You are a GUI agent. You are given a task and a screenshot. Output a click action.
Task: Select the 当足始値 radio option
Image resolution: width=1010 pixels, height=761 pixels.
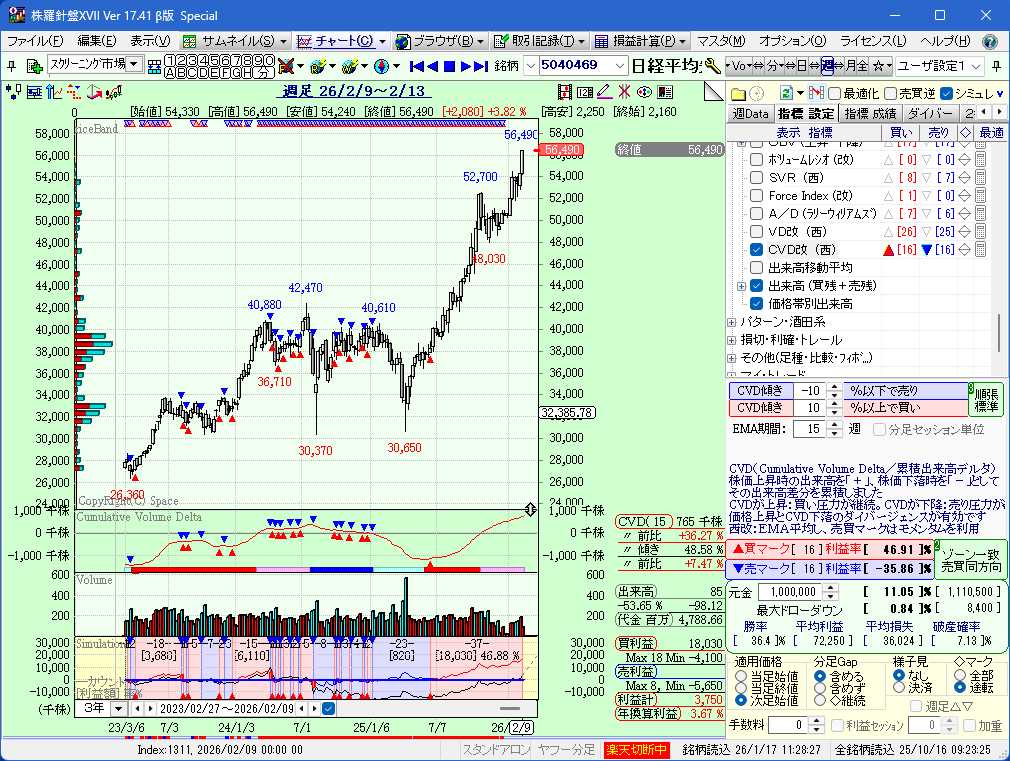point(741,676)
